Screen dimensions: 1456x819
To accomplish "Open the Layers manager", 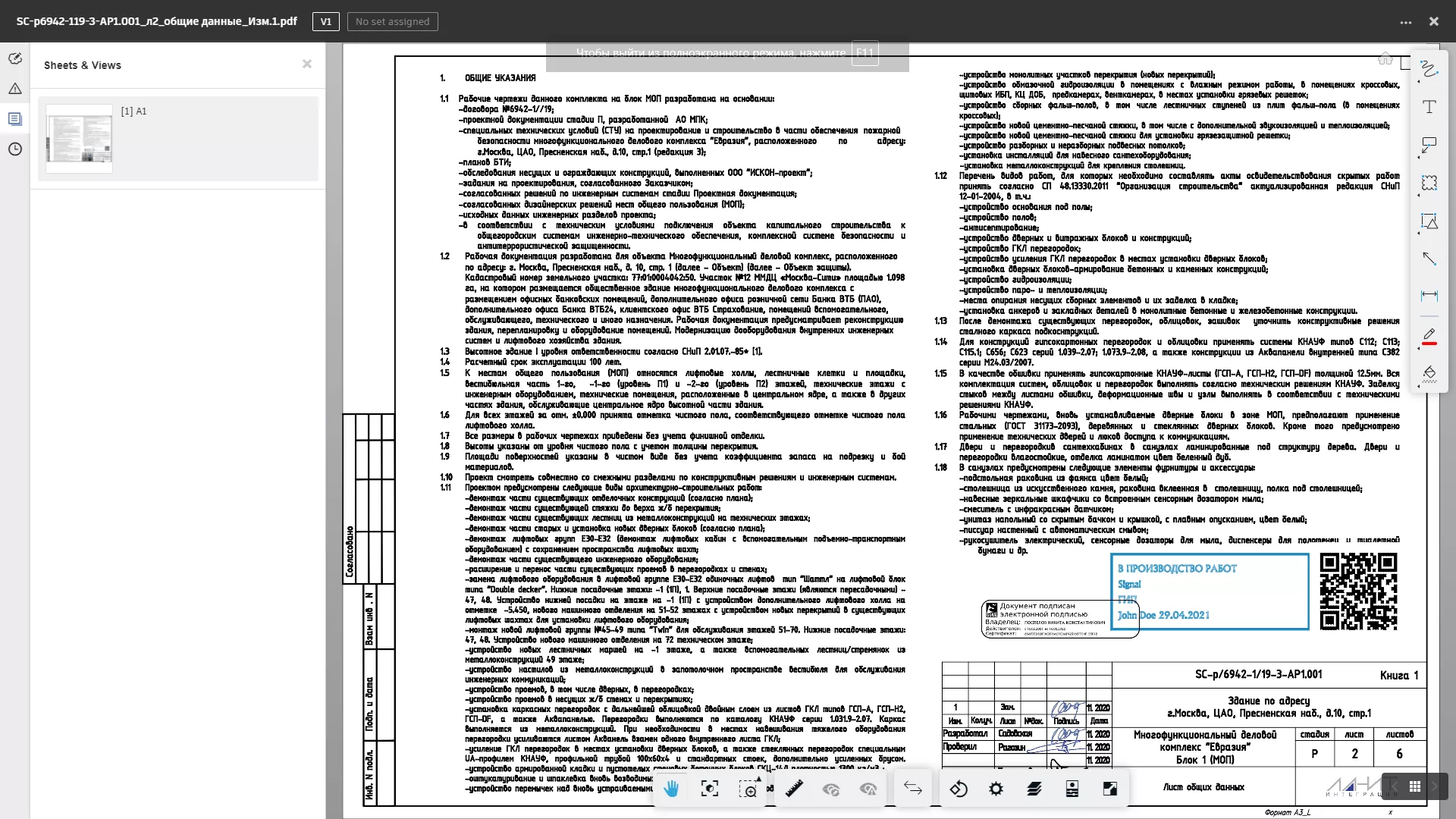I will point(1034,789).
